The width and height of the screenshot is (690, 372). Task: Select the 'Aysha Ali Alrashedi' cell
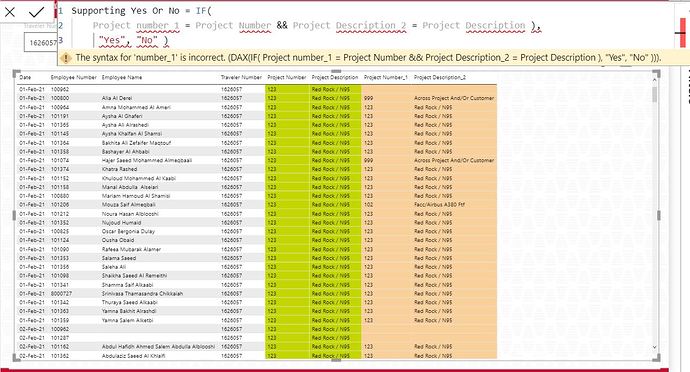125,125
